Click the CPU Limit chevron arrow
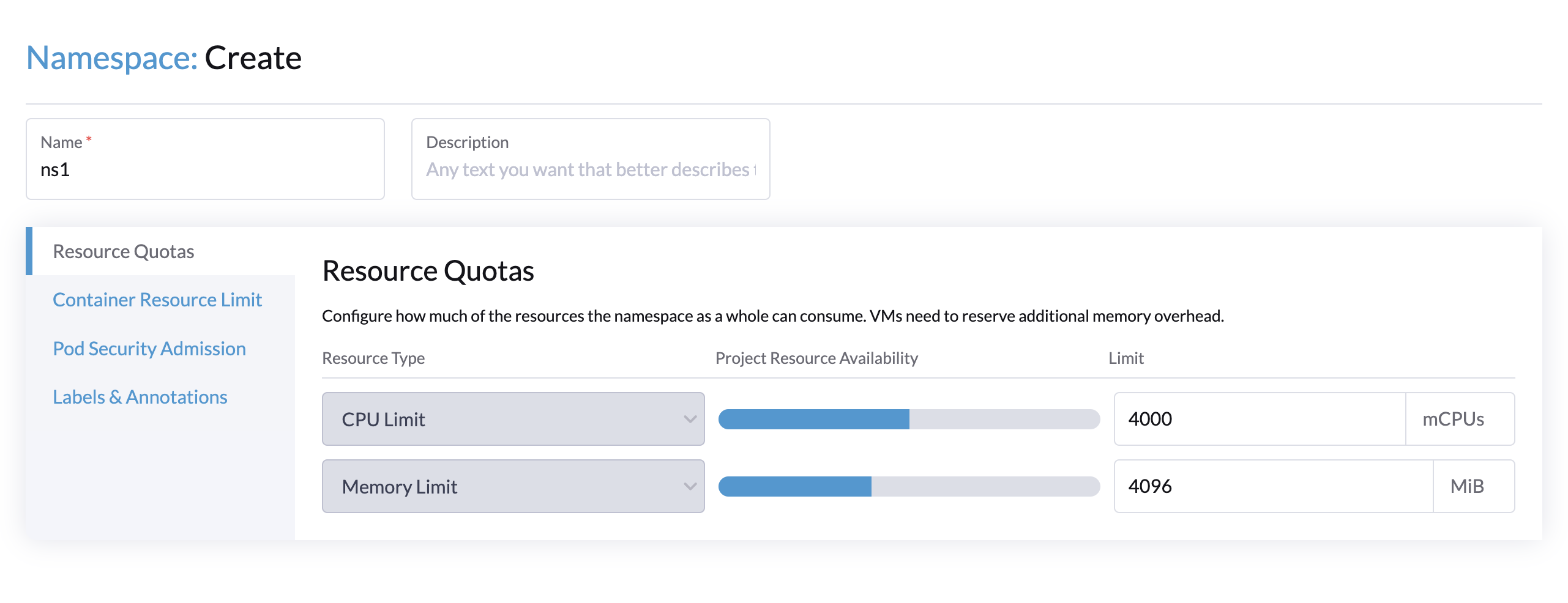This screenshot has width=1568, height=603. coord(690,420)
